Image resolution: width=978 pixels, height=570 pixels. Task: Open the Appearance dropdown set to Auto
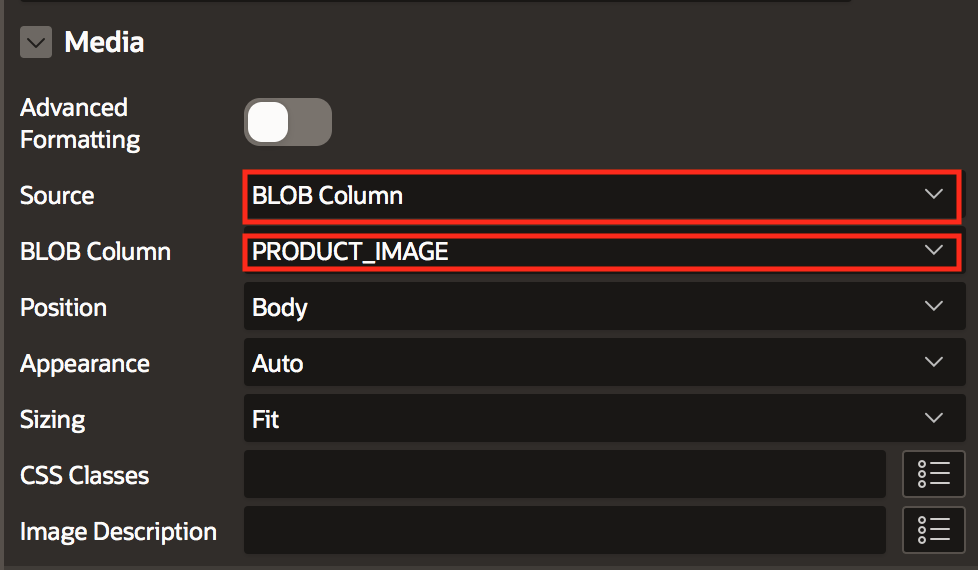tap(600, 363)
